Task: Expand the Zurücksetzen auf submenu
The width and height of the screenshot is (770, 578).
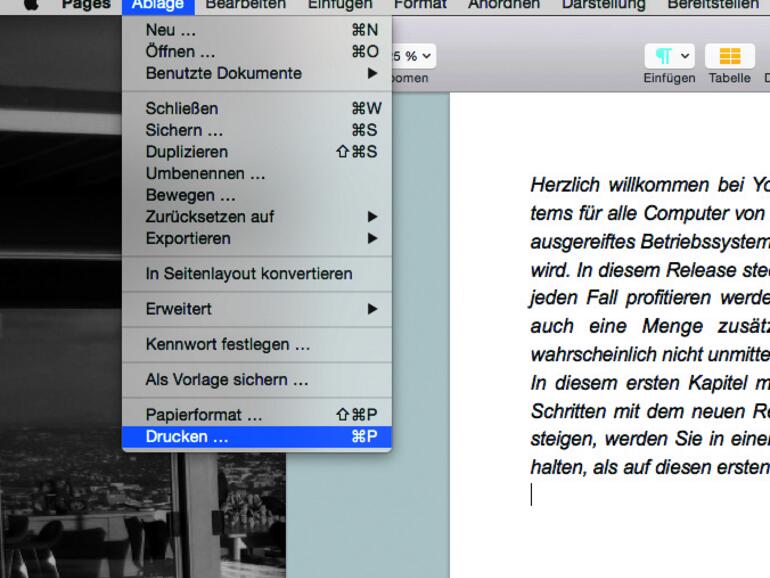Action: [x=257, y=217]
